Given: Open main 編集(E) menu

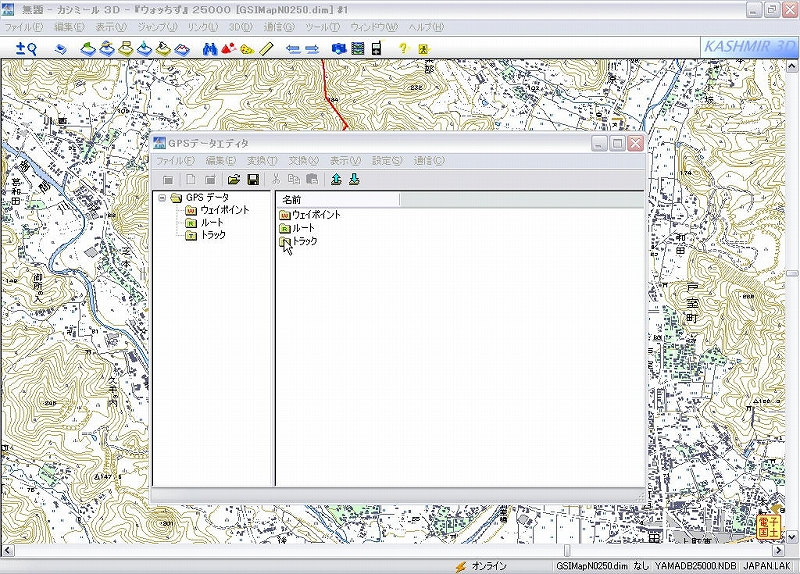Looking at the screenshot, I should 69,27.
